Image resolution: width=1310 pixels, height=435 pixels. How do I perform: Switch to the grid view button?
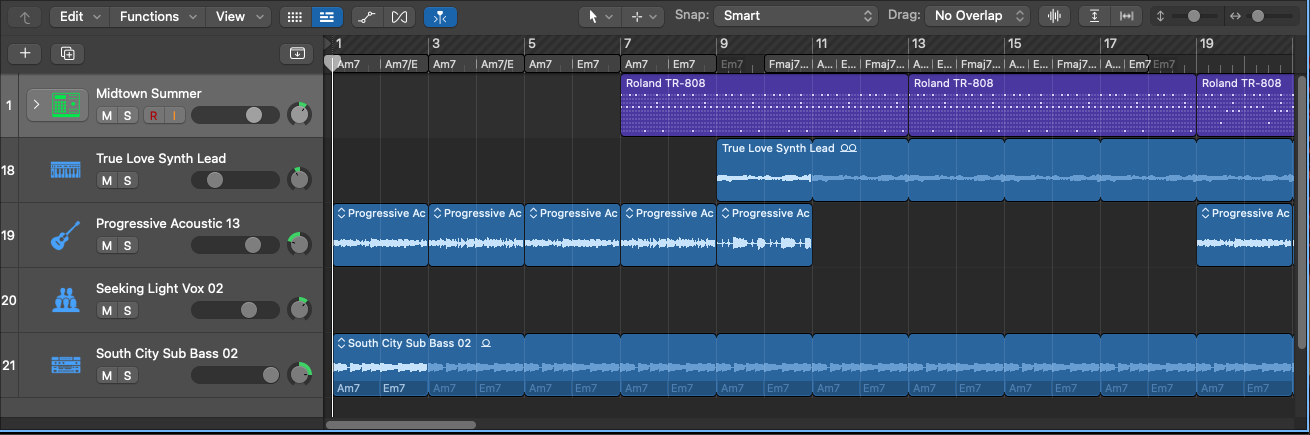coord(294,17)
